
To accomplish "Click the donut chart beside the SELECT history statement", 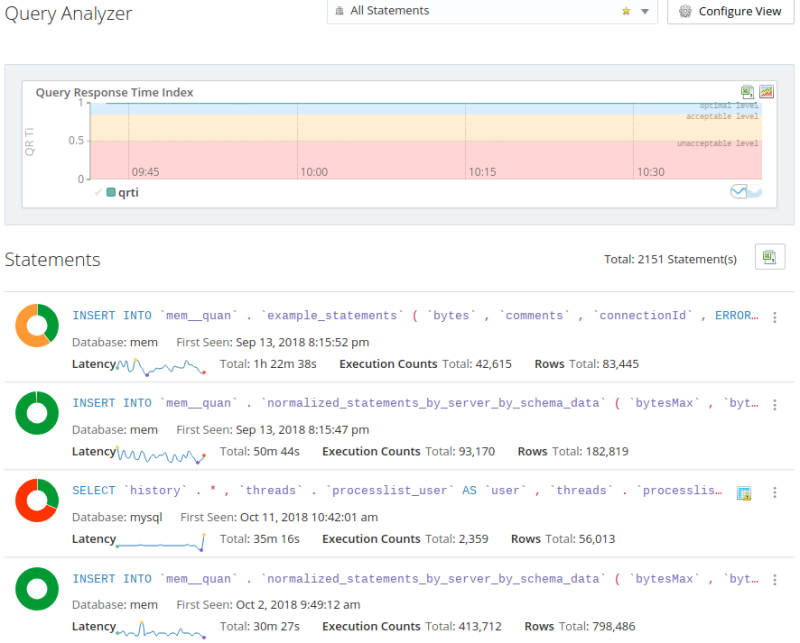I will point(36,501).
